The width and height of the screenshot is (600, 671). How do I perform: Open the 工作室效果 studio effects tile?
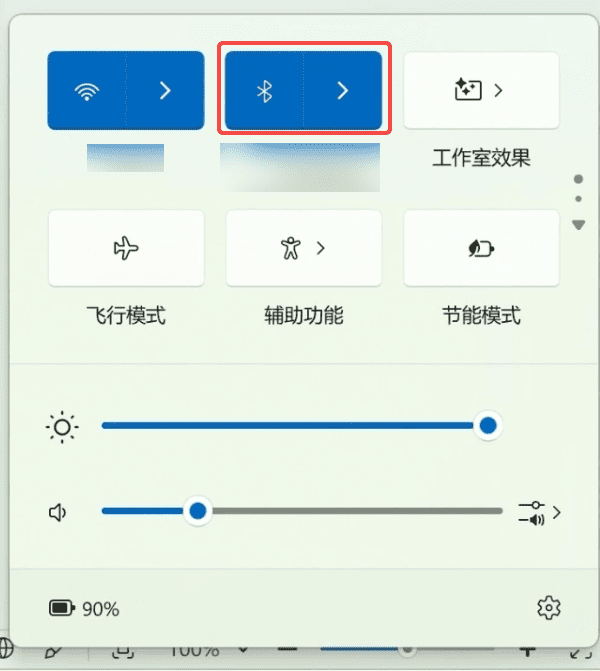tap(468, 89)
